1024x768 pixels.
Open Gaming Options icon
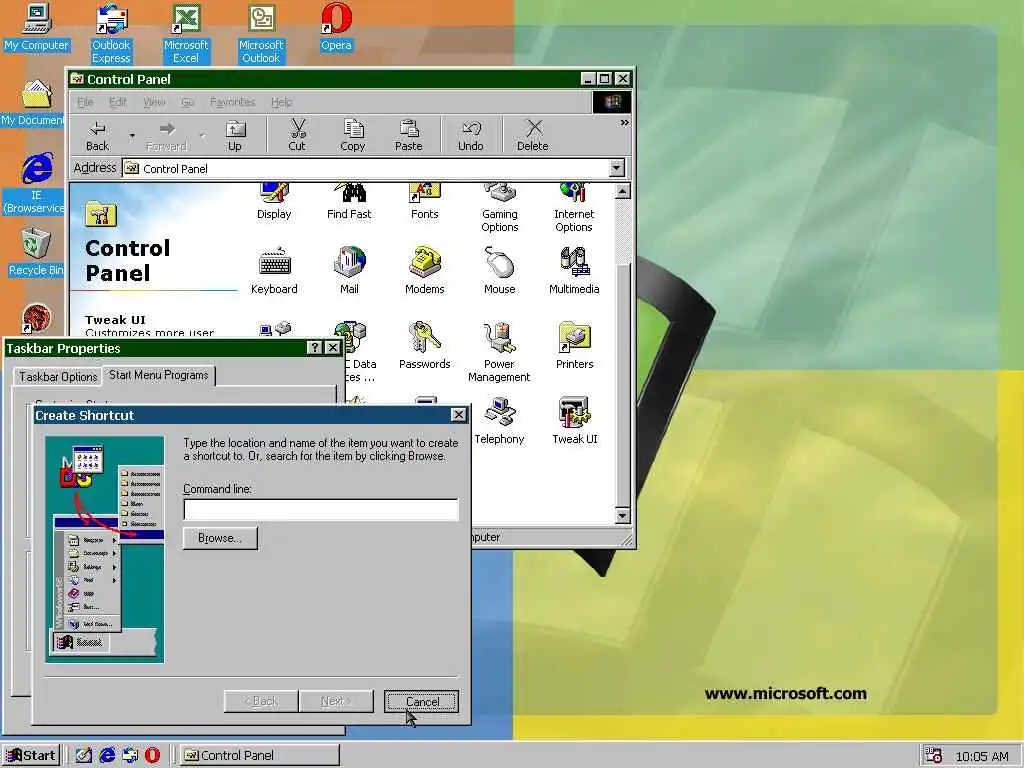[500, 208]
